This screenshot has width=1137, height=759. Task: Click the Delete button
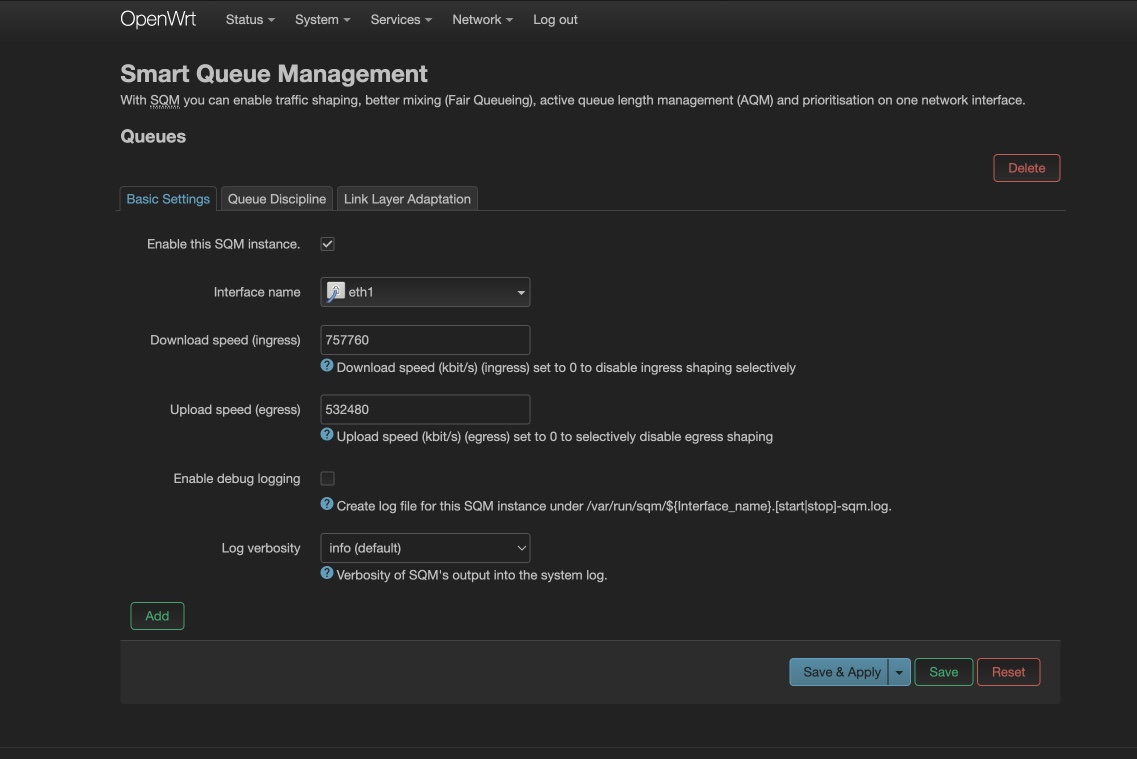1026,168
